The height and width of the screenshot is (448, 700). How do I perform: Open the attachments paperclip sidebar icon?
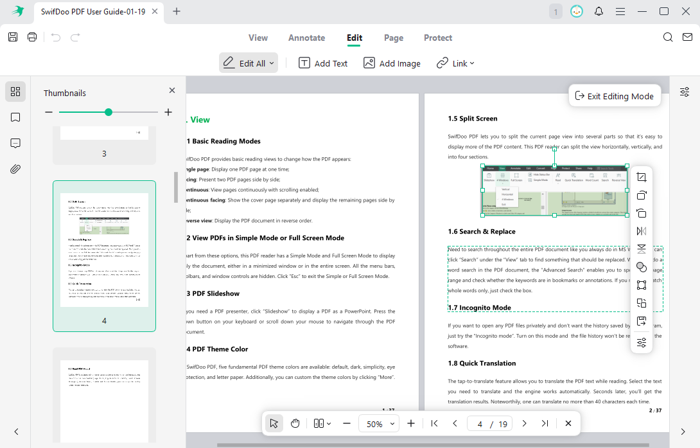15,169
